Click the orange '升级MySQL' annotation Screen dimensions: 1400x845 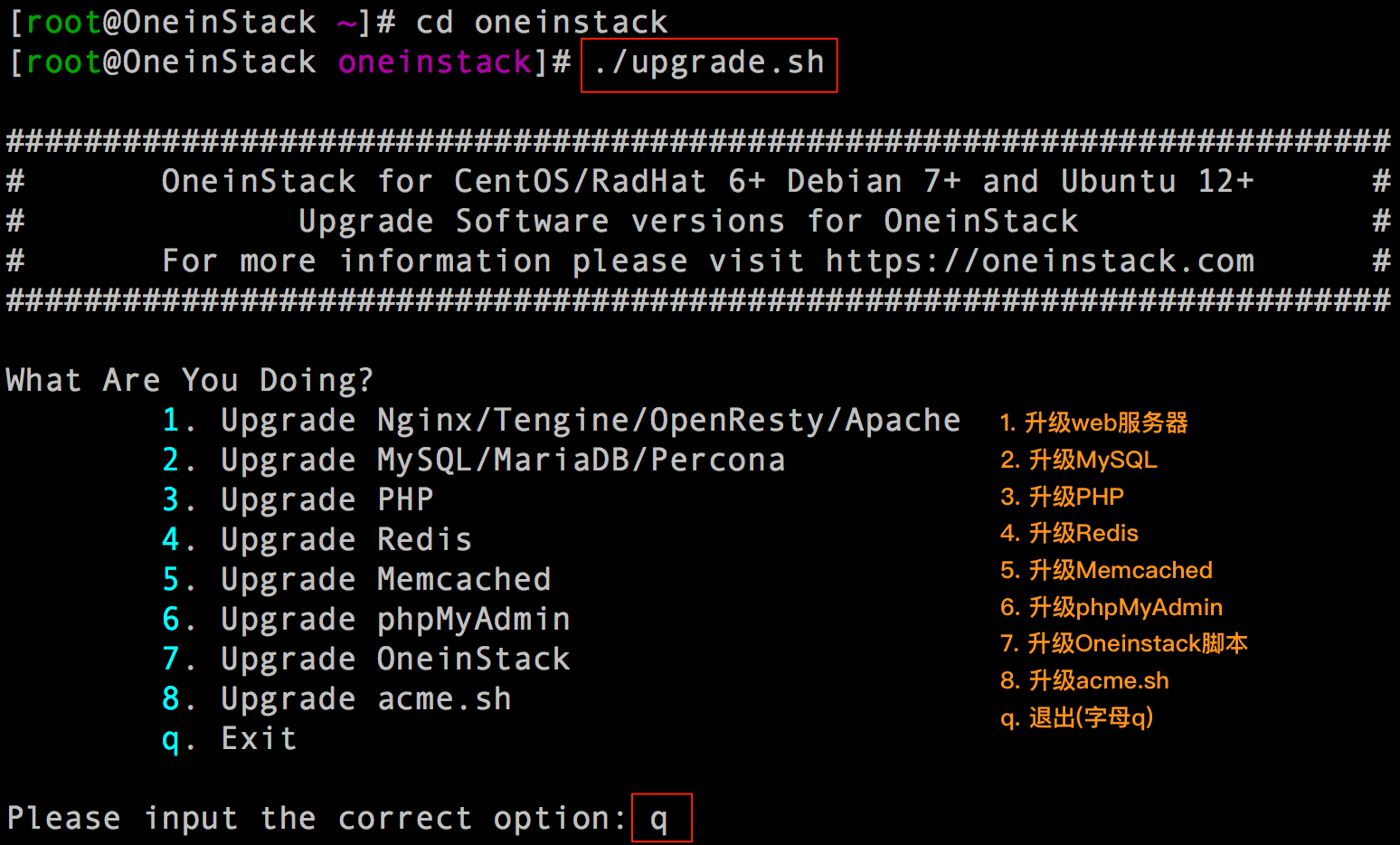1079,460
